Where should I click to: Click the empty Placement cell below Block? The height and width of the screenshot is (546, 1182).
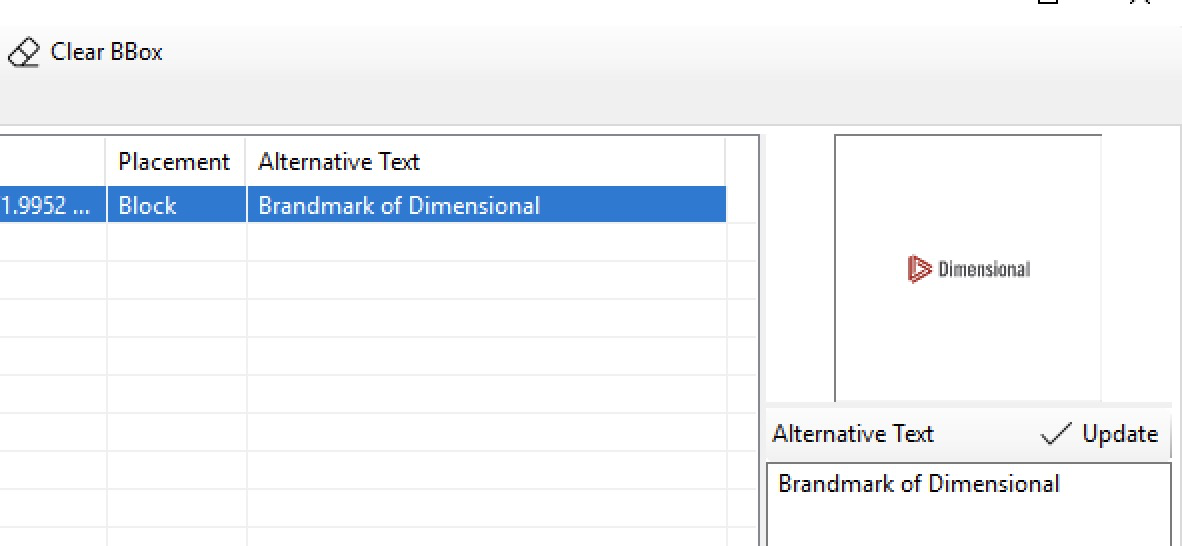coord(176,243)
